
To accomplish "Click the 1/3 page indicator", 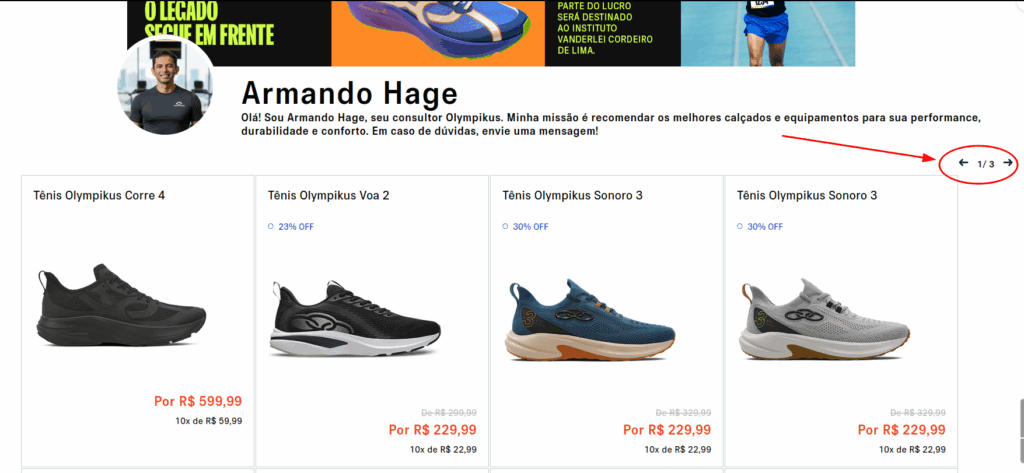I will pyautogui.click(x=985, y=164).
